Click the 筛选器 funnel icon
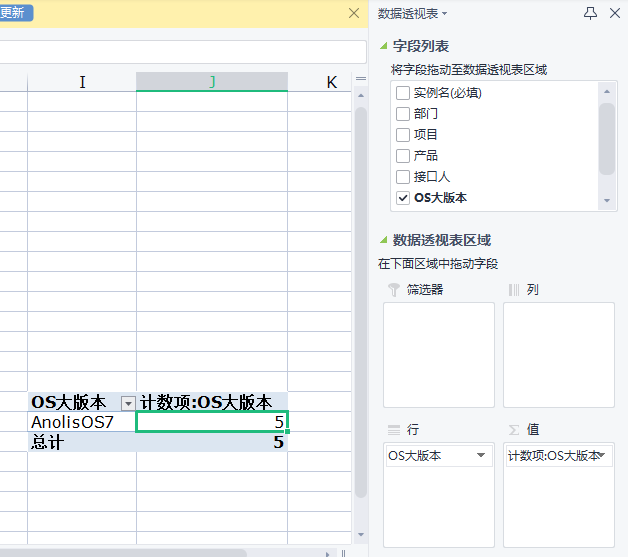 click(394, 290)
